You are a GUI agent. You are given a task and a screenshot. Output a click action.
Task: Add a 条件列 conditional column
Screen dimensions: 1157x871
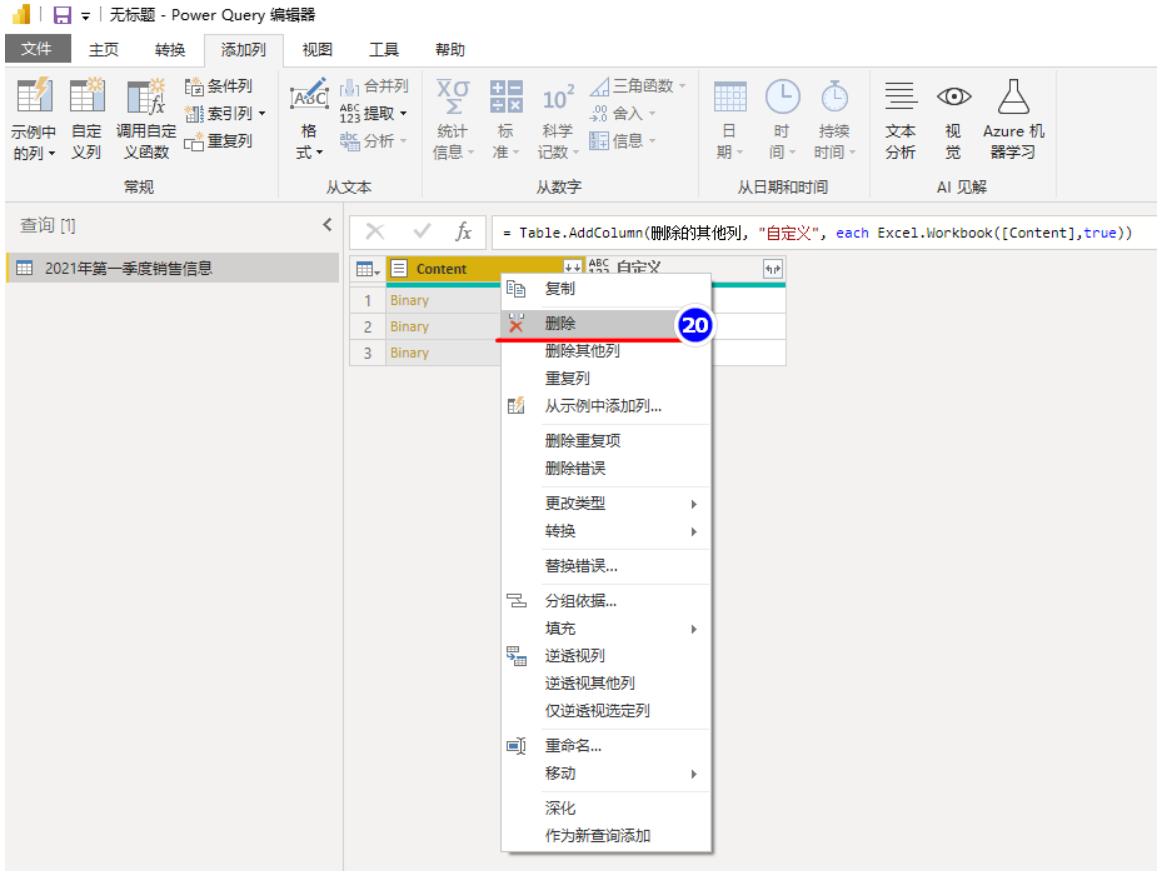(x=218, y=86)
